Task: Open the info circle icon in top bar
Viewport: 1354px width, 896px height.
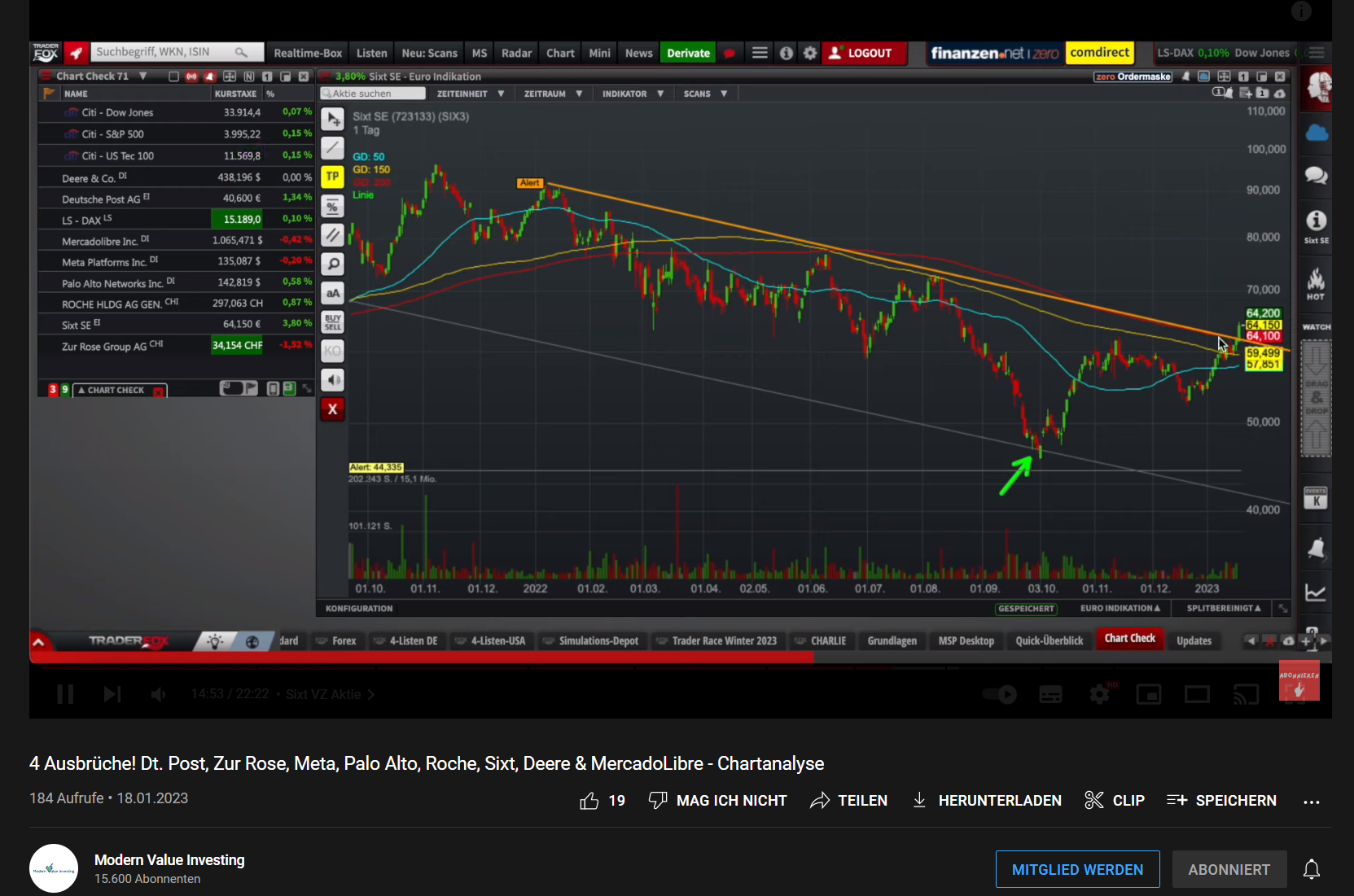Action: 786,53
